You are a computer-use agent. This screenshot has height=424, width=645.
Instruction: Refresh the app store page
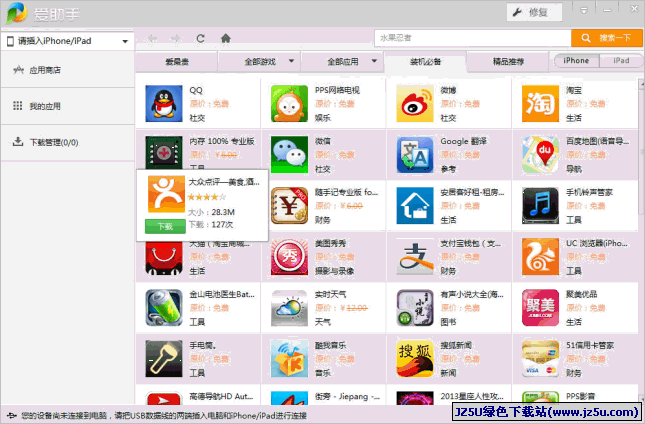pyautogui.click(x=201, y=38)
